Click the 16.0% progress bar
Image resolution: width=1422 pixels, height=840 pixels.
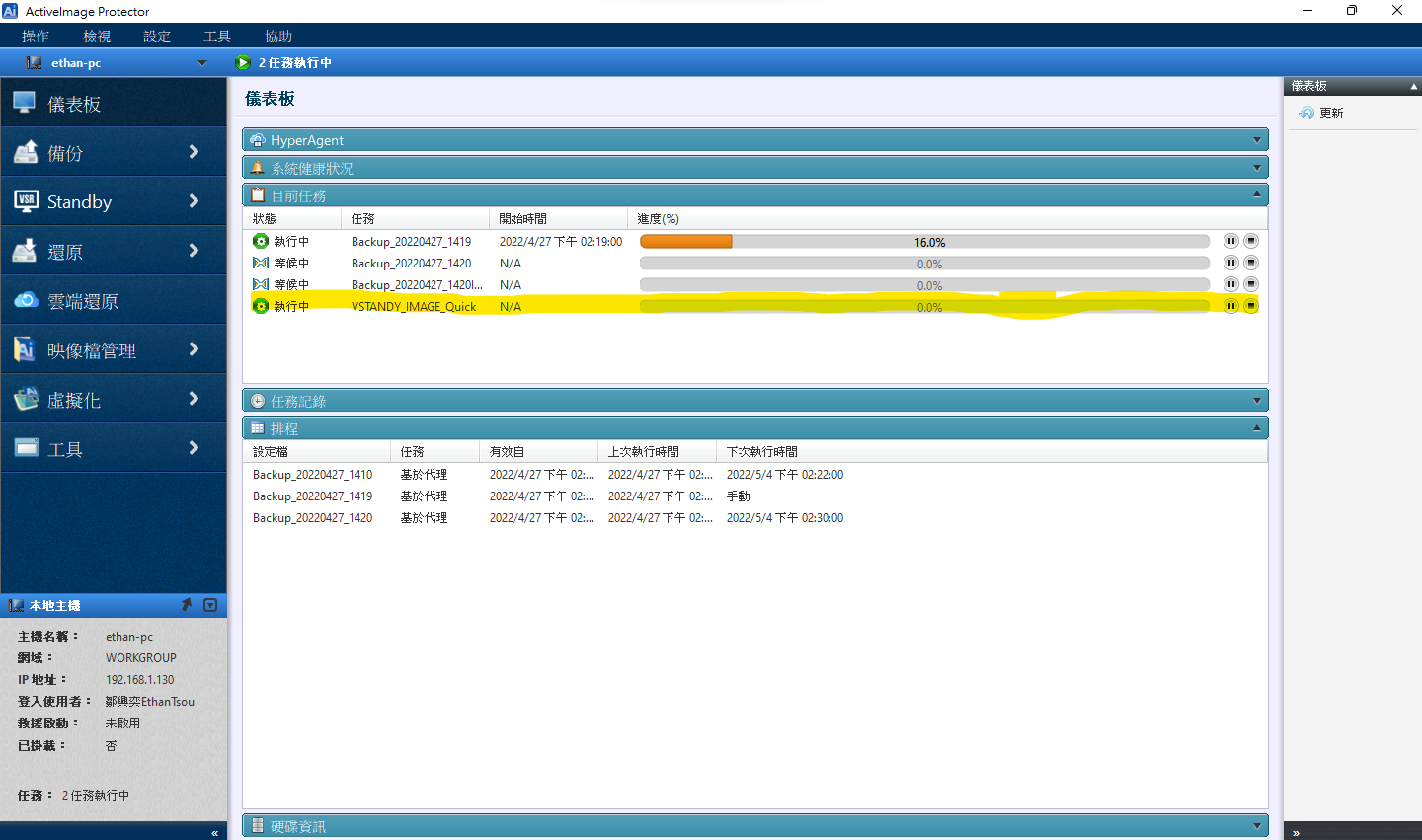(923, 242)
